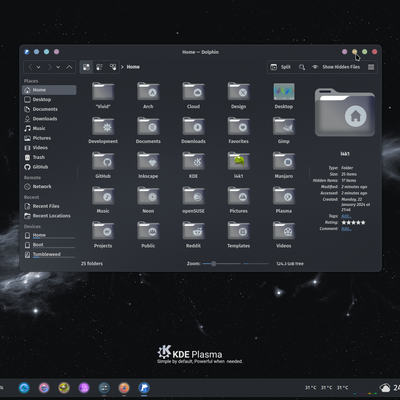The height and width of the screenshot is (400, 400).
Task: Select Downloads in Places sidebar
Action: coord(49,119)
